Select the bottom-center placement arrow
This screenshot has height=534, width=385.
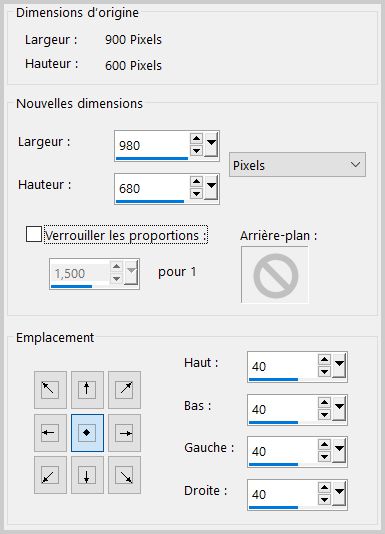coord(87,475)
